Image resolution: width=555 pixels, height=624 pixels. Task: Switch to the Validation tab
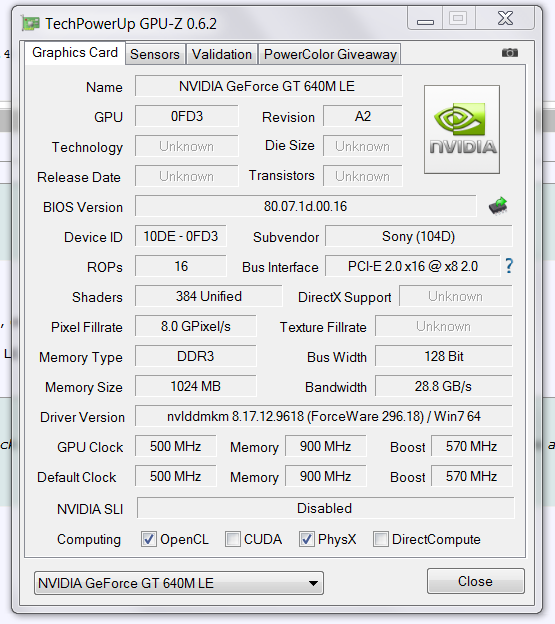222,54
